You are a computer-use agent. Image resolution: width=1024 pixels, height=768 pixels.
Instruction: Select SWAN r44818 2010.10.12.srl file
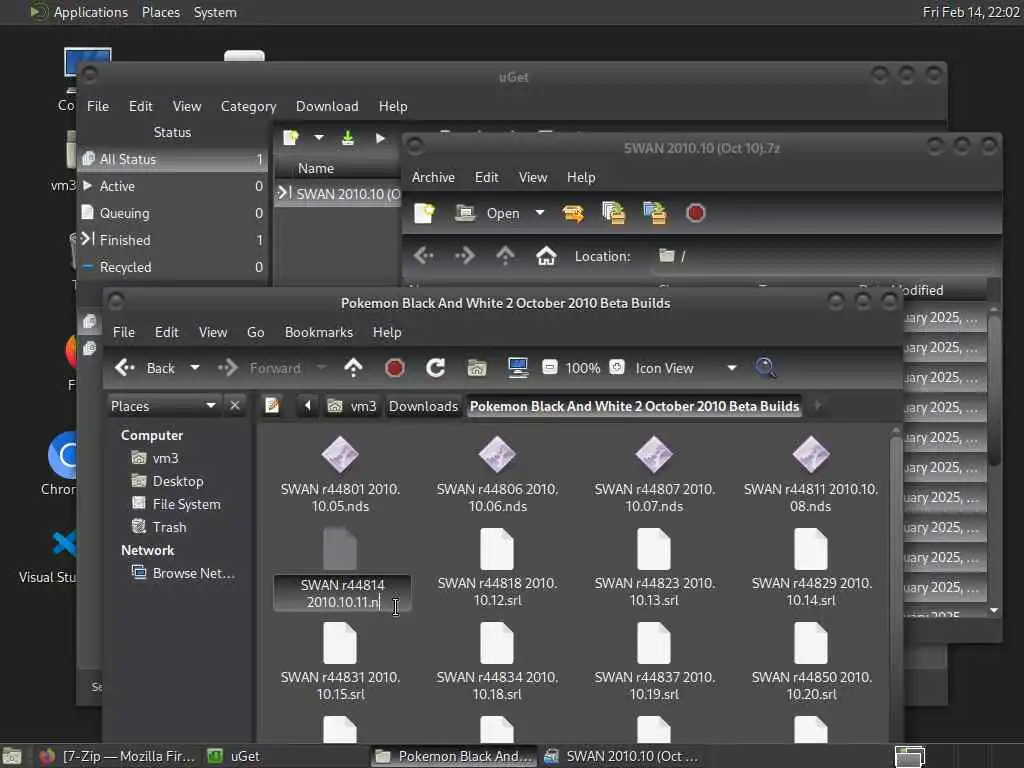point(497,568)
